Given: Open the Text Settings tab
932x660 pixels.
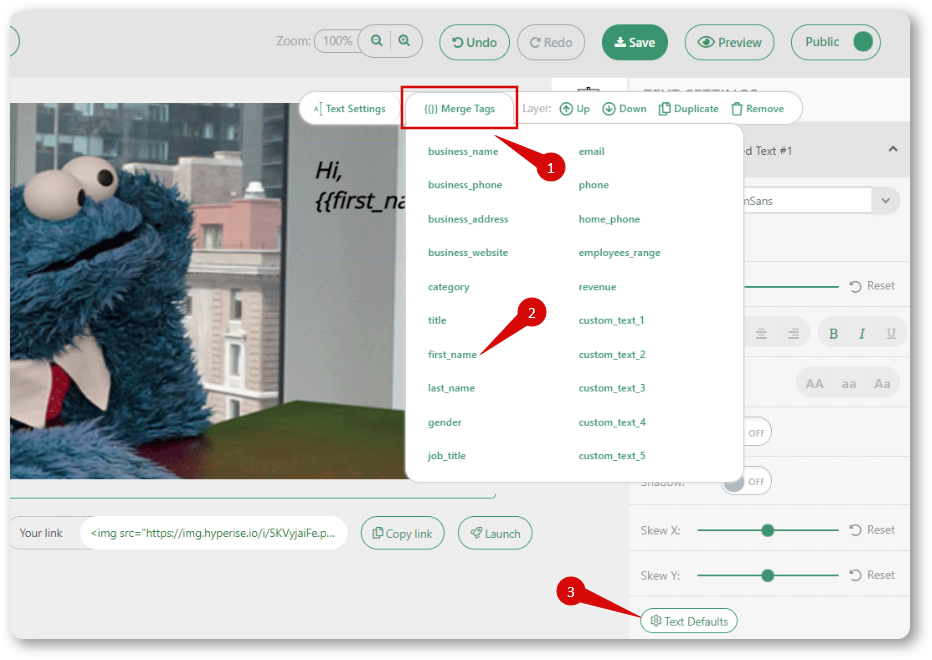Looking at the screenshot, I should click(x=350, y=109).
